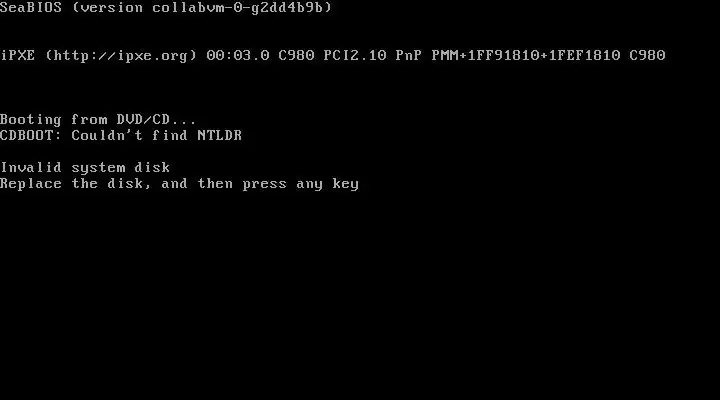This screenshot has width=720, height=400.
Task: Click the word 'Invalid'
Action: [30, 168]
